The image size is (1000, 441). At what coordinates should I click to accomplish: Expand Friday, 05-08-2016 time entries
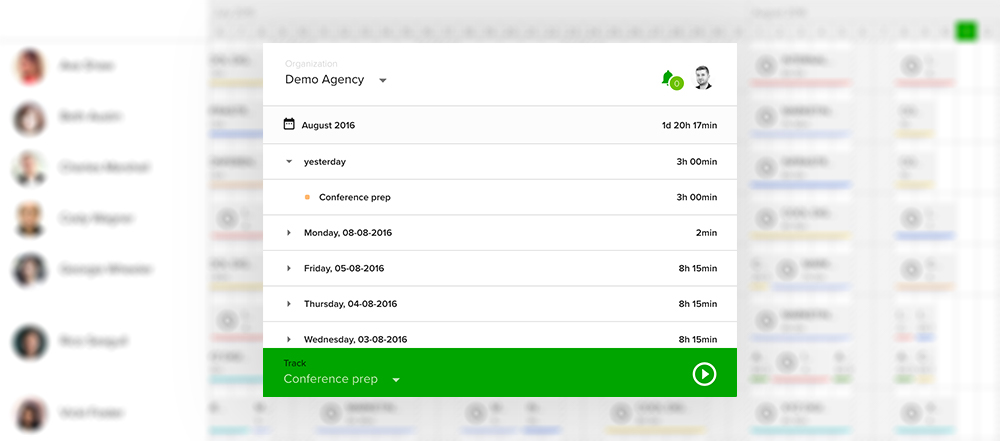pos(289,268)
